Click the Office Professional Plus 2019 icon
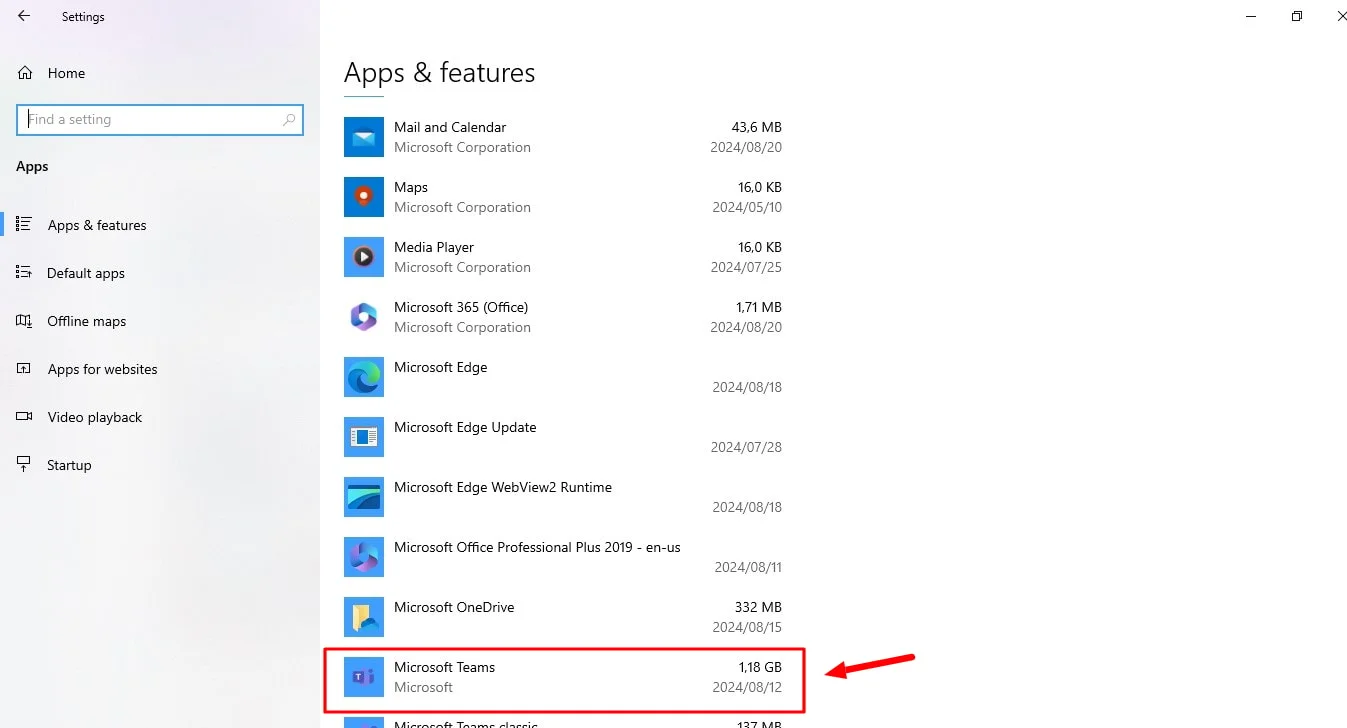 click(364, 557)
